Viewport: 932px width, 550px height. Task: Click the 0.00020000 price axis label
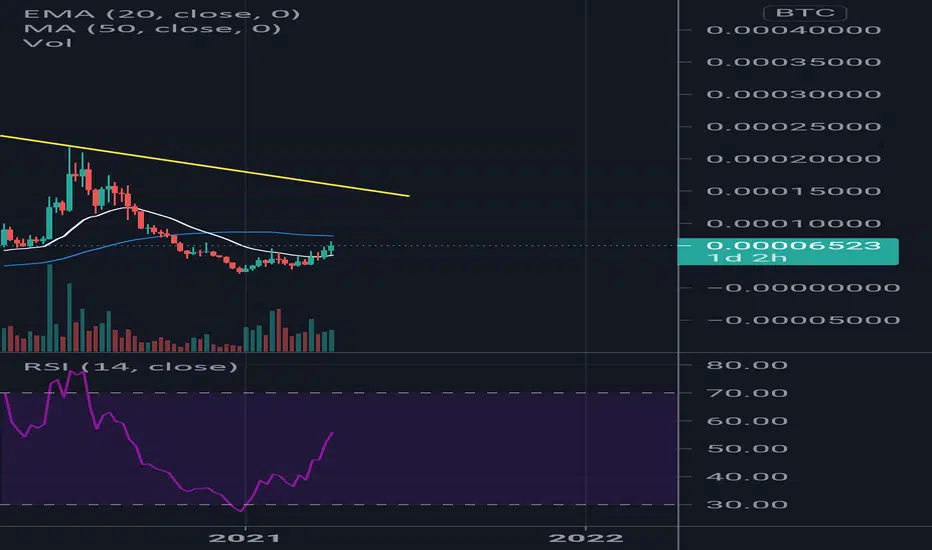pyautogui.click(x=794, y=159)
